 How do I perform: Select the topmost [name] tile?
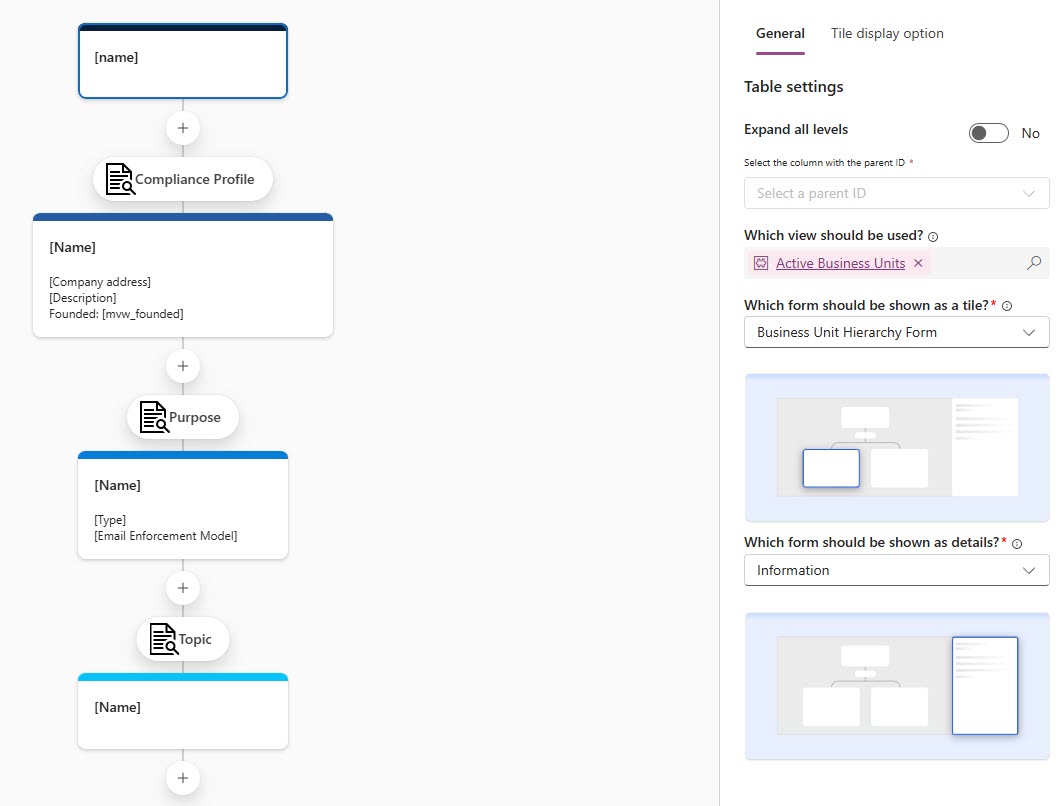[x=183, y=62]
